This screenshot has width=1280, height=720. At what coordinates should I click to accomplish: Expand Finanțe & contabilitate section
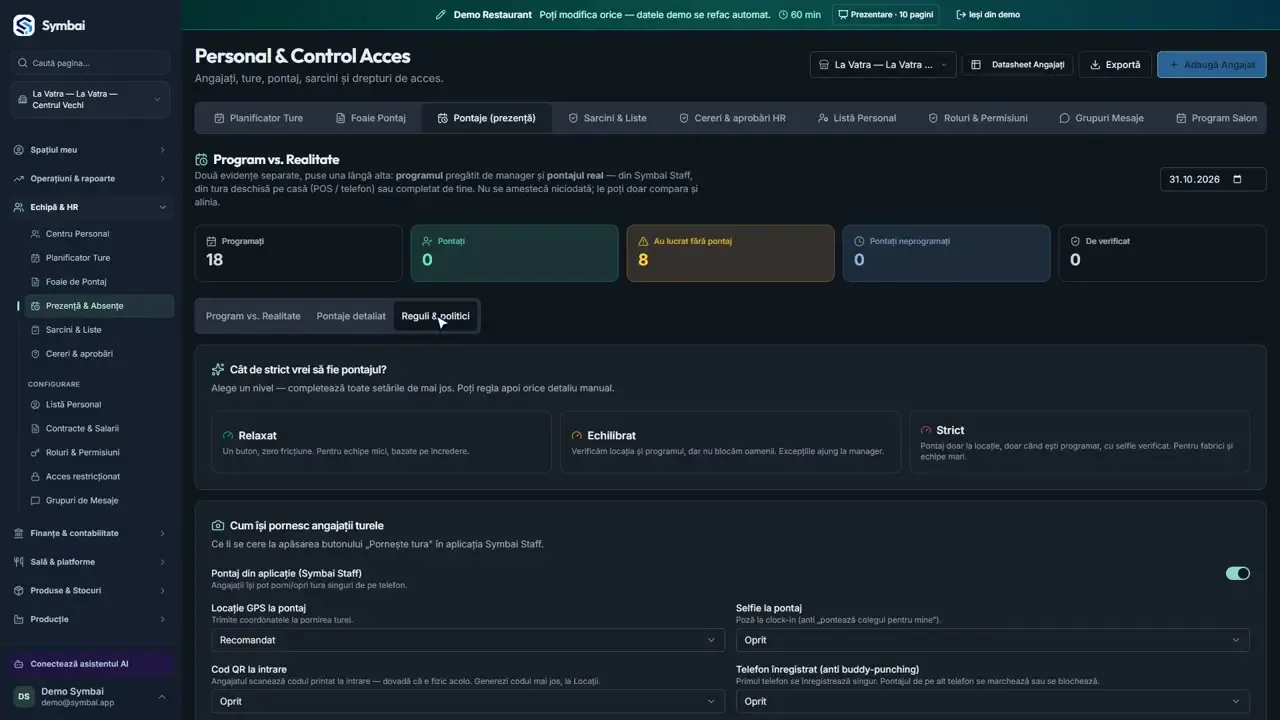click(90, 534)
